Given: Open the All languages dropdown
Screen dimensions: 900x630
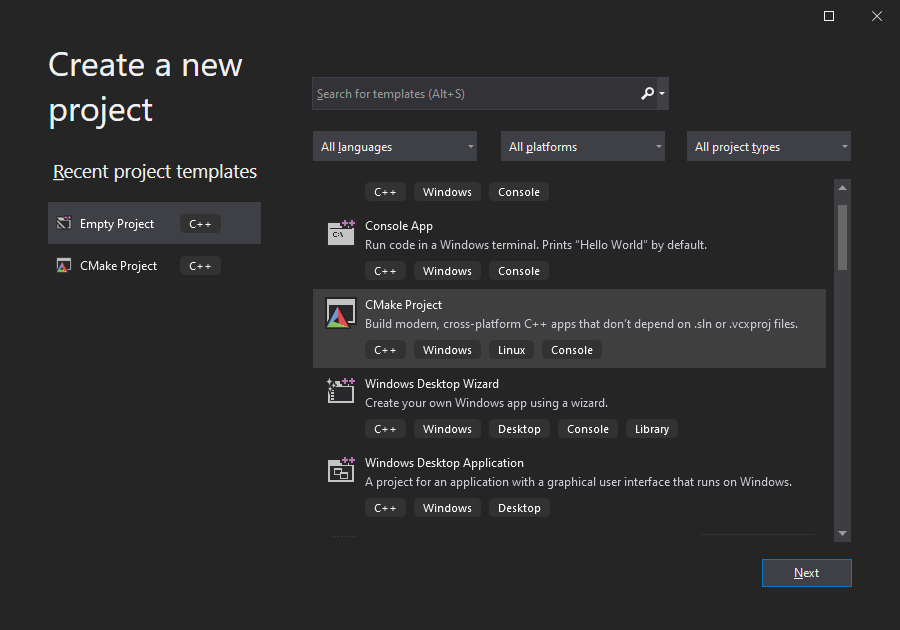Looking at the screenshot, I should click(394, 146).
